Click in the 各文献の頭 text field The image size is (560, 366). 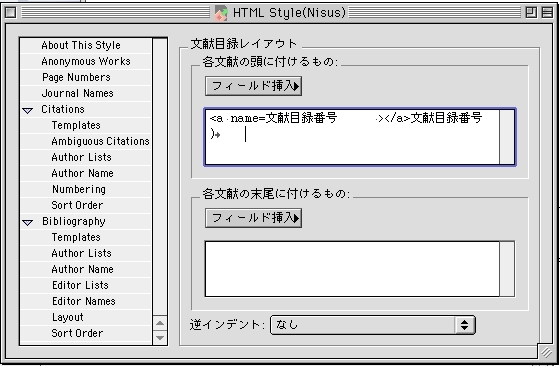coord(352,137)
